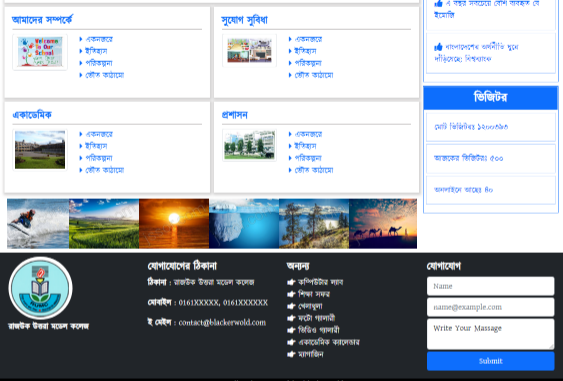This screenshot has width=563, height=381.
Task: Open the camel caravan gallery photo
Action: pyautogui.click(x=383, y=223)
